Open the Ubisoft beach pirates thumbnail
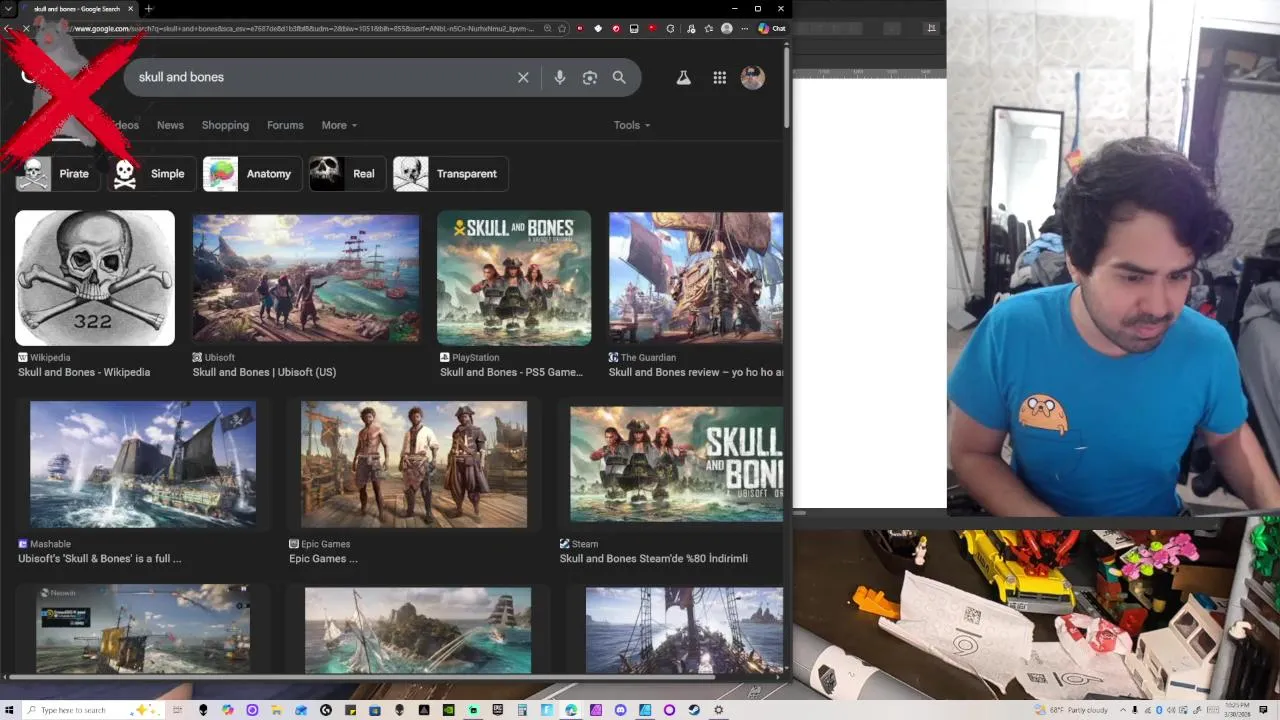Viewport: 1280px width, 720px height. [x=306, y=278]
